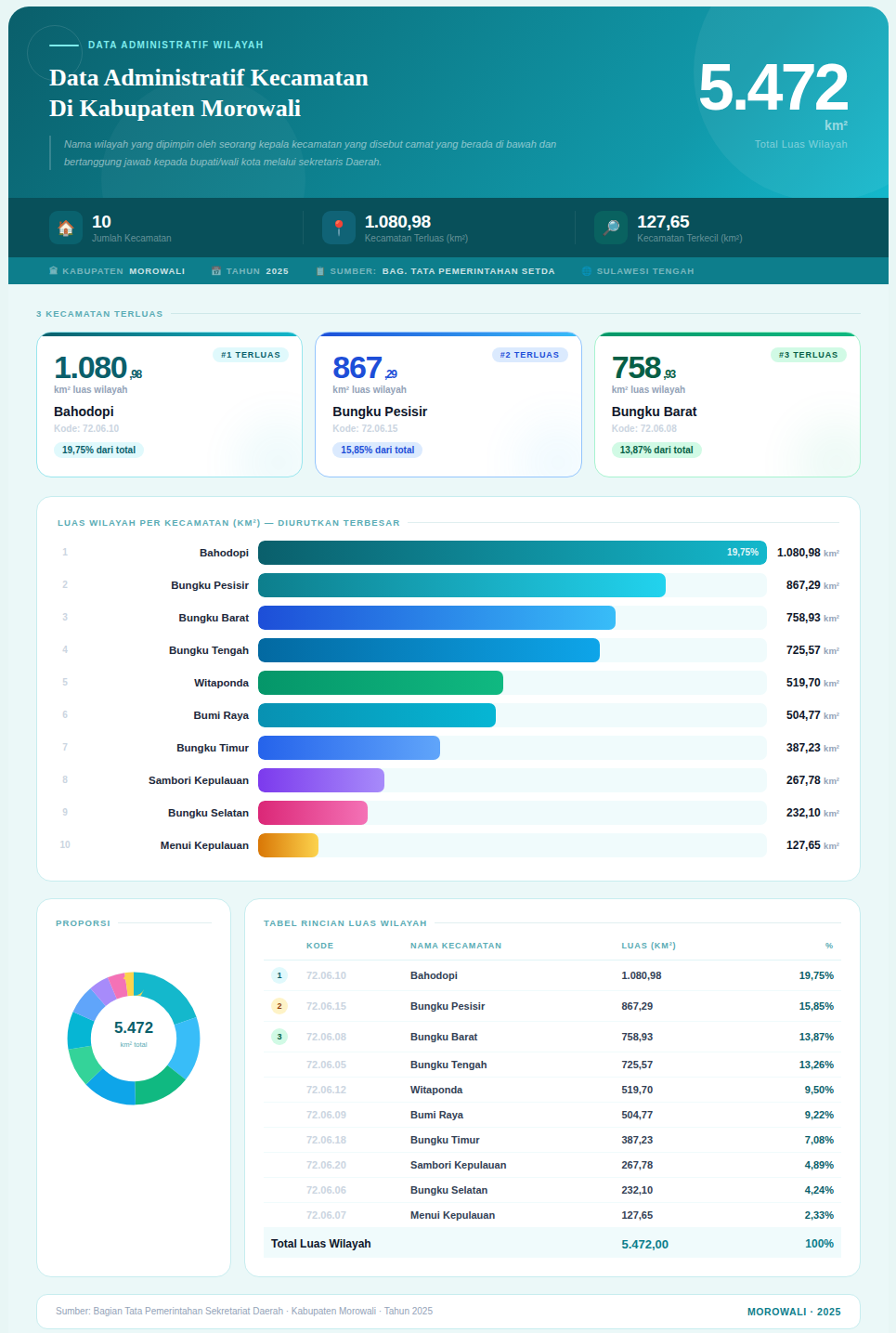Click the Bahodopi bar in the chart
The height and width of the screenshot is (1333, 896).
[512, 553]
